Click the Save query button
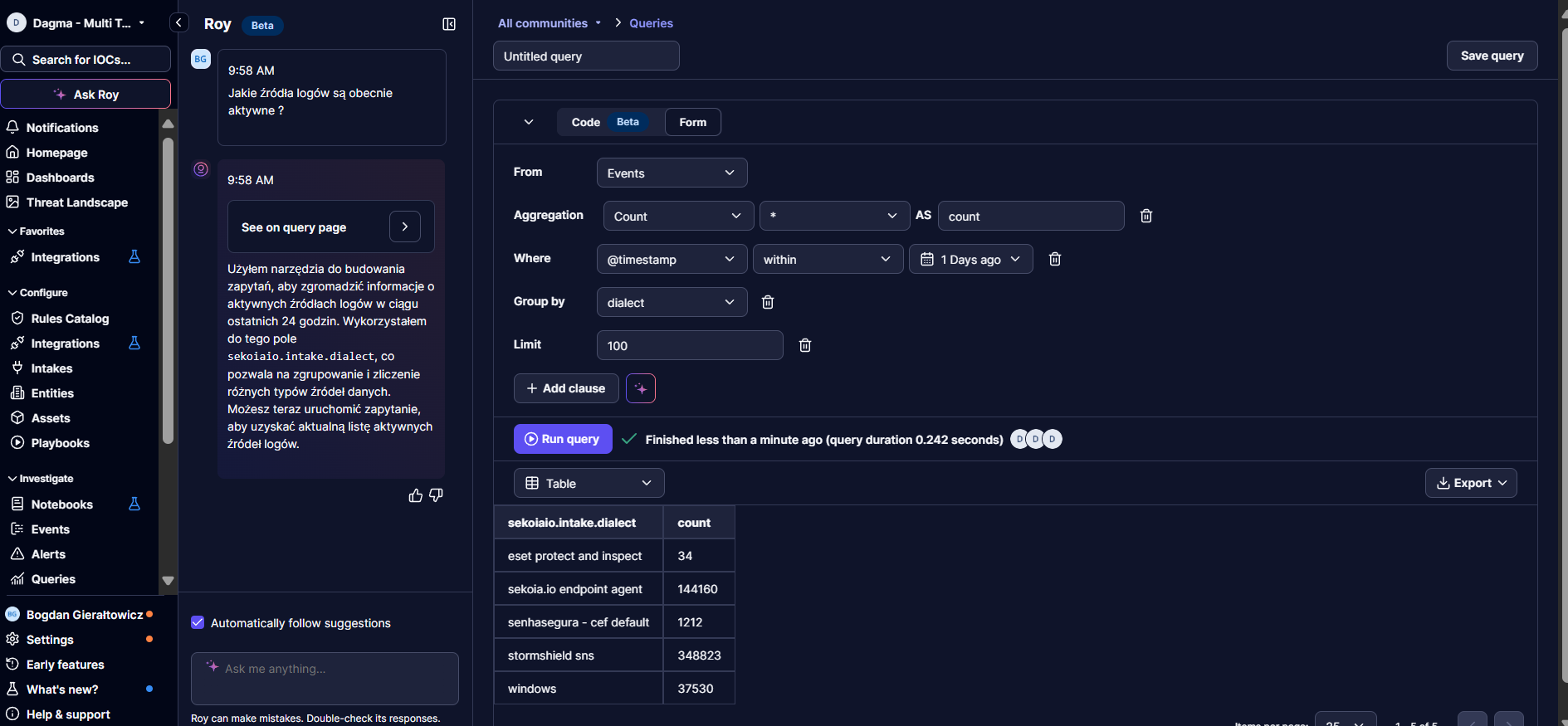The height and width of the screenshot is (726, 1568). [x=1492, y=56]
